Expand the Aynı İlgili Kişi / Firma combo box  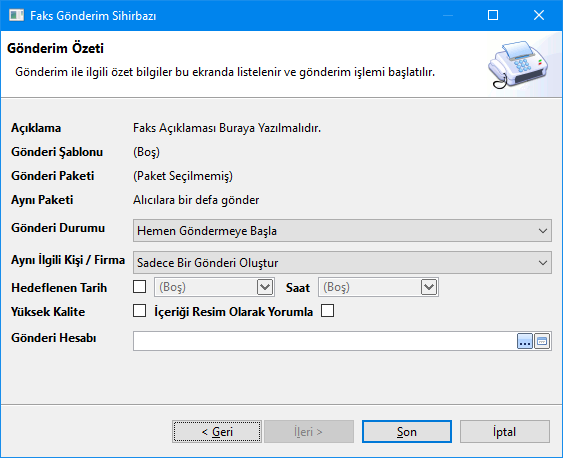pos(342,262)
